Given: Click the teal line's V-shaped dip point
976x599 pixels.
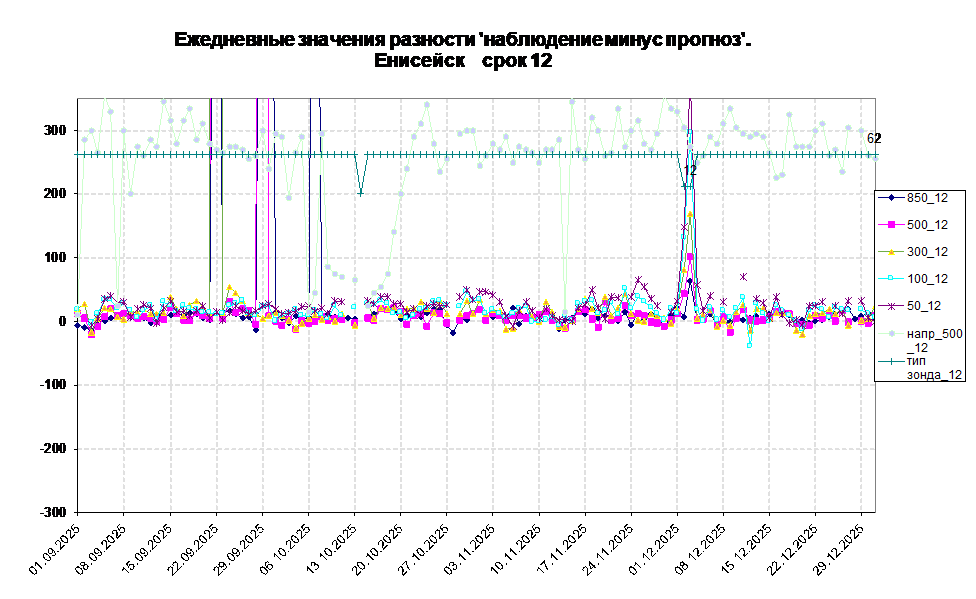Looking at the screenshot, I should tap(361, 193).
